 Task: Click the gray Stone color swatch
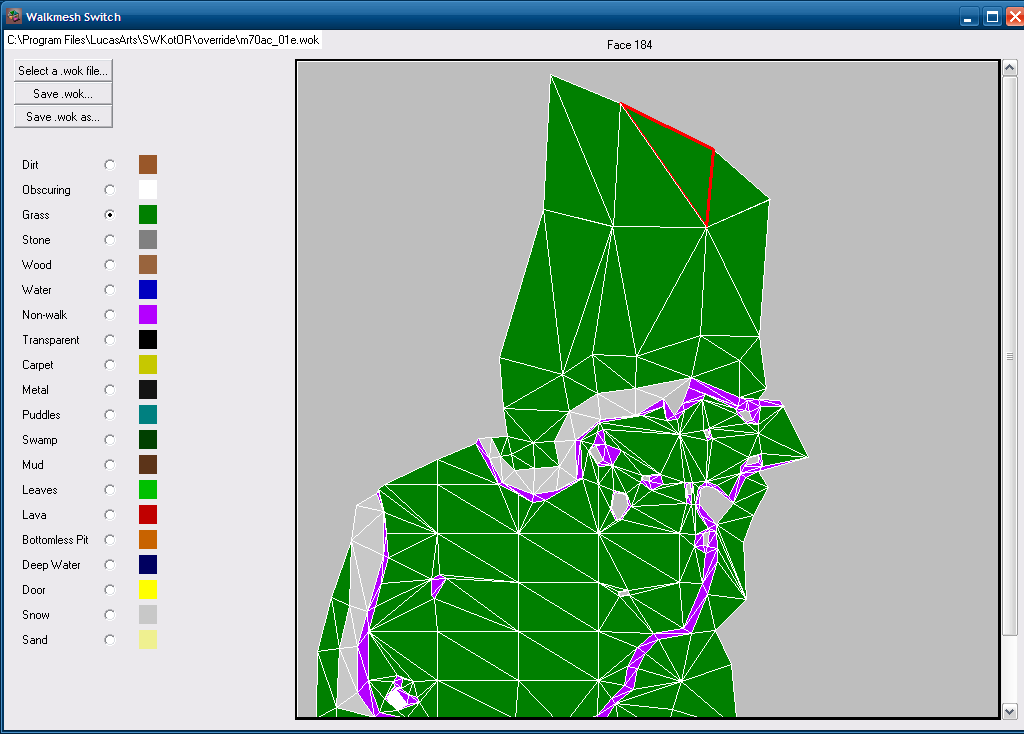tap(148, 240)
